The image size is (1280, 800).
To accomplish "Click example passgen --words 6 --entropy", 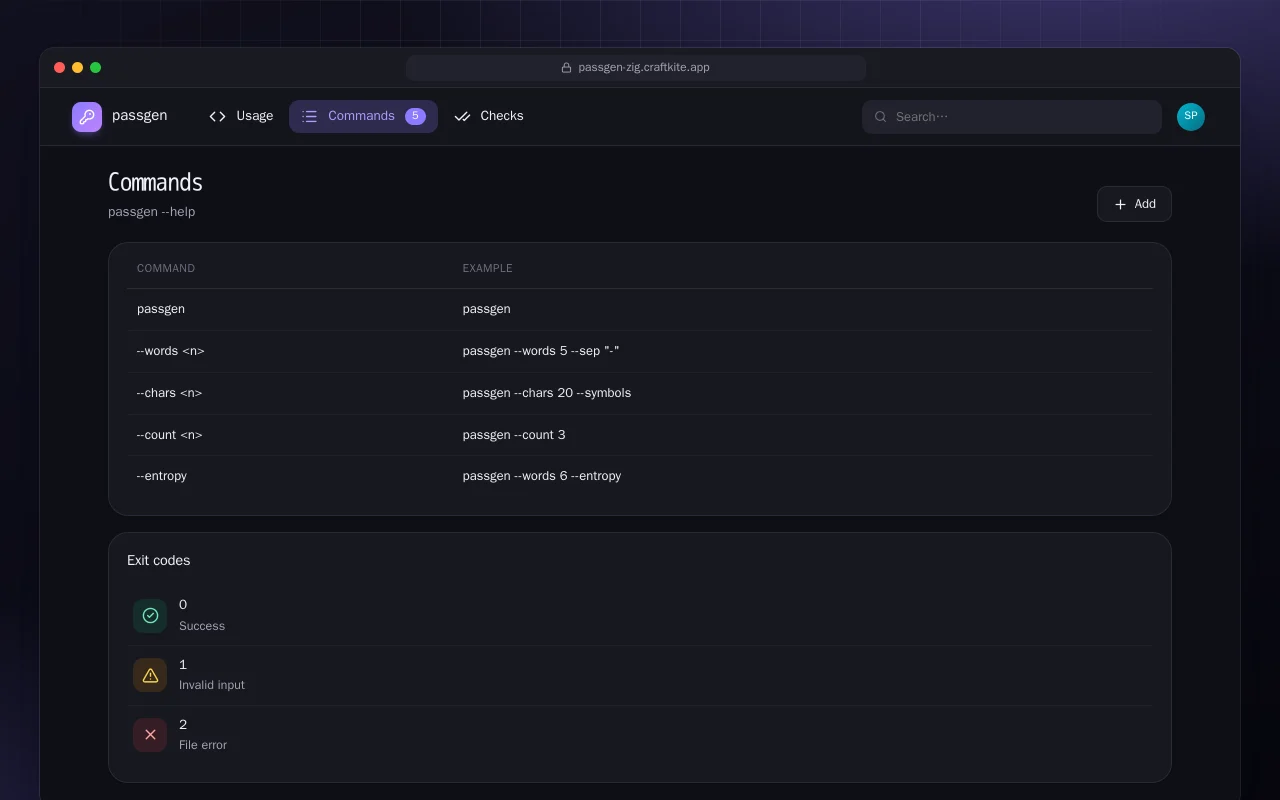I will click(542, 476).
